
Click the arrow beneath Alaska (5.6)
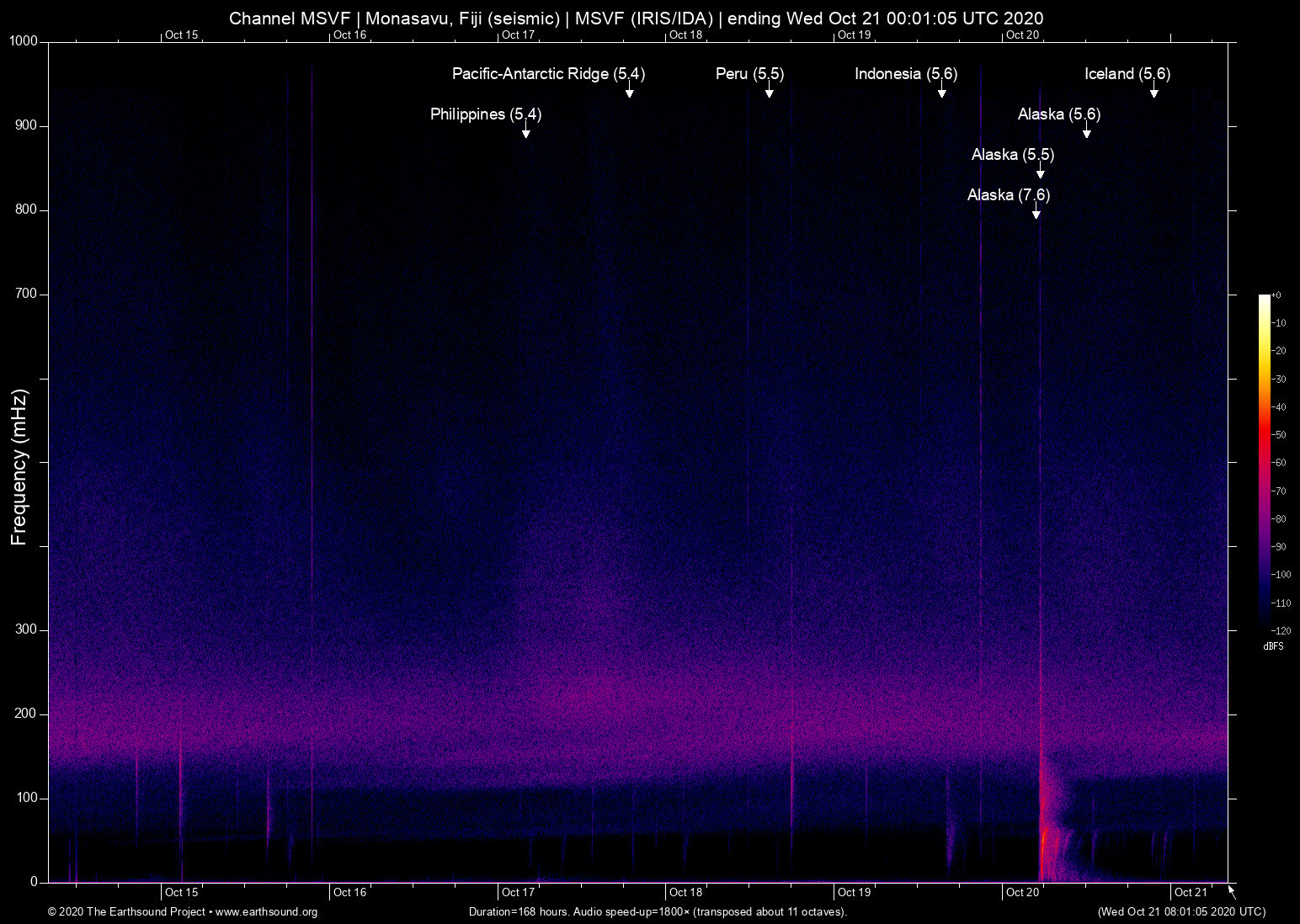(x=1087, y=133)
